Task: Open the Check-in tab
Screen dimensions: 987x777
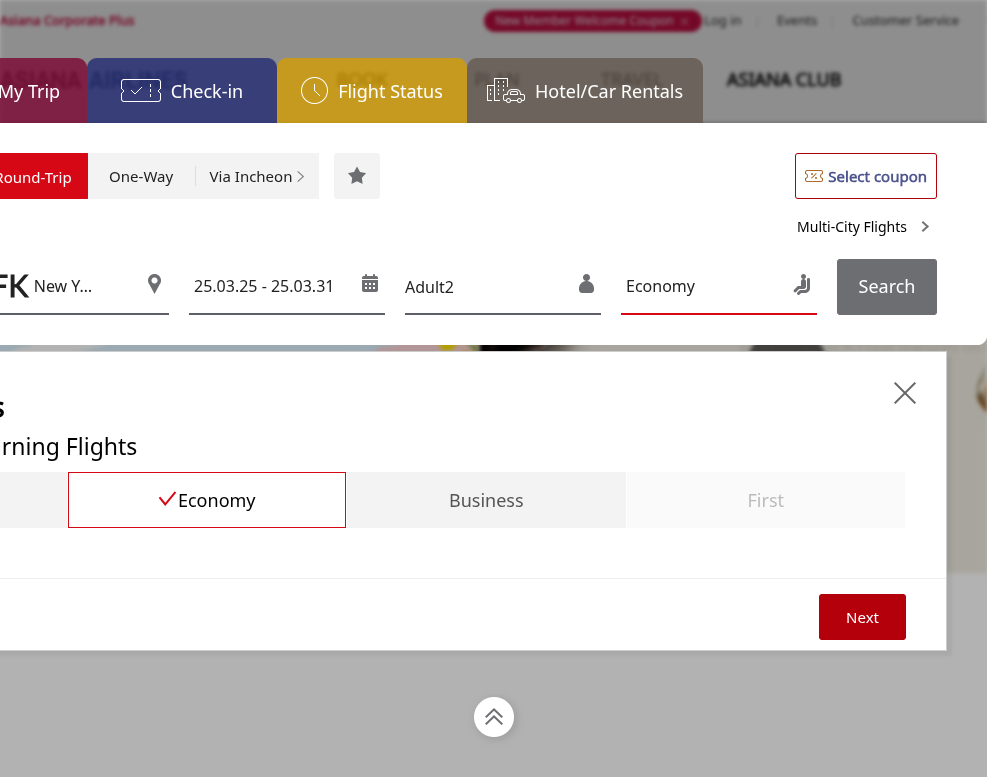Action: pos(182,91)
